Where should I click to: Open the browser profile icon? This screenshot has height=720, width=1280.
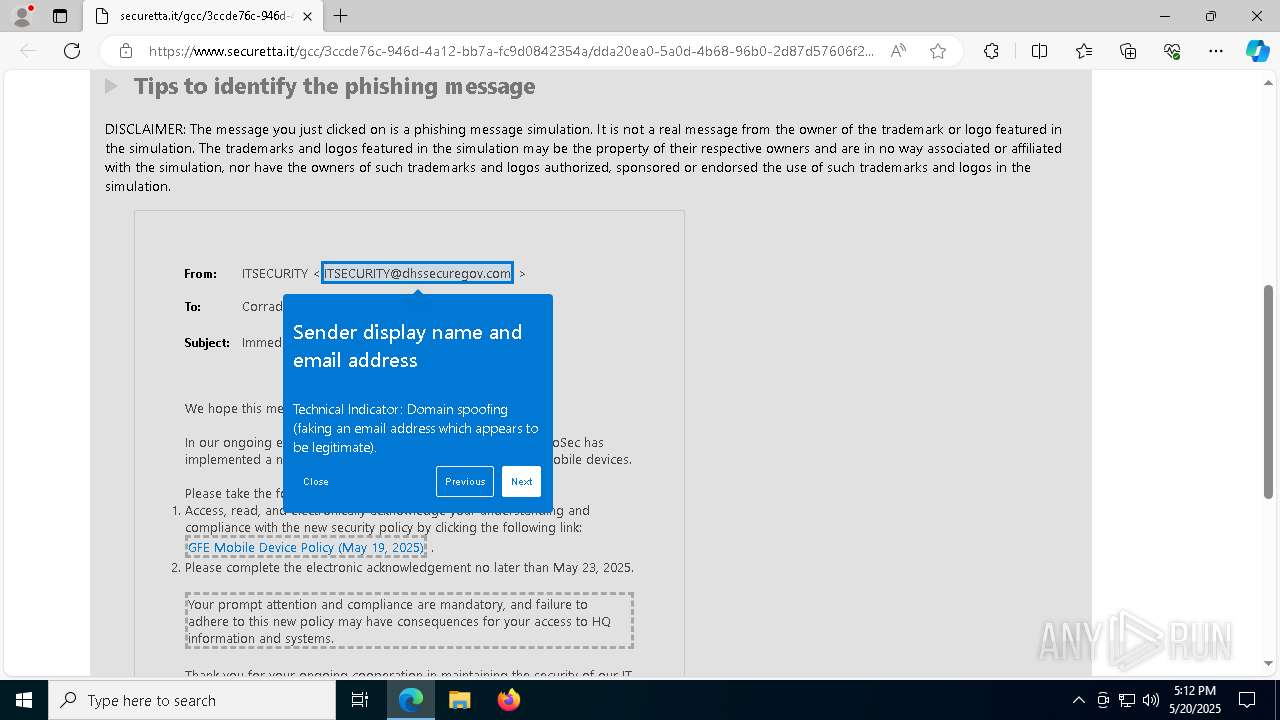click(x=22, y=16)
